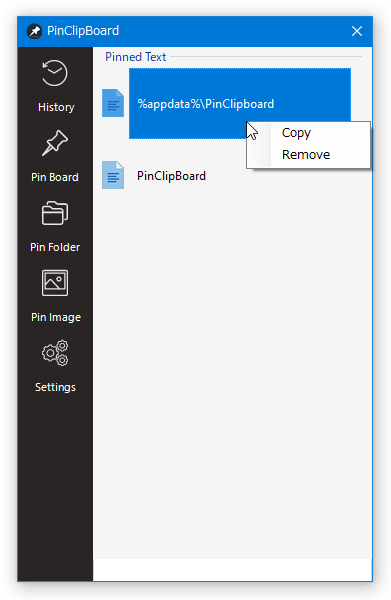
Task: Choose Copy from the context menu
Action: pos(297,133)
